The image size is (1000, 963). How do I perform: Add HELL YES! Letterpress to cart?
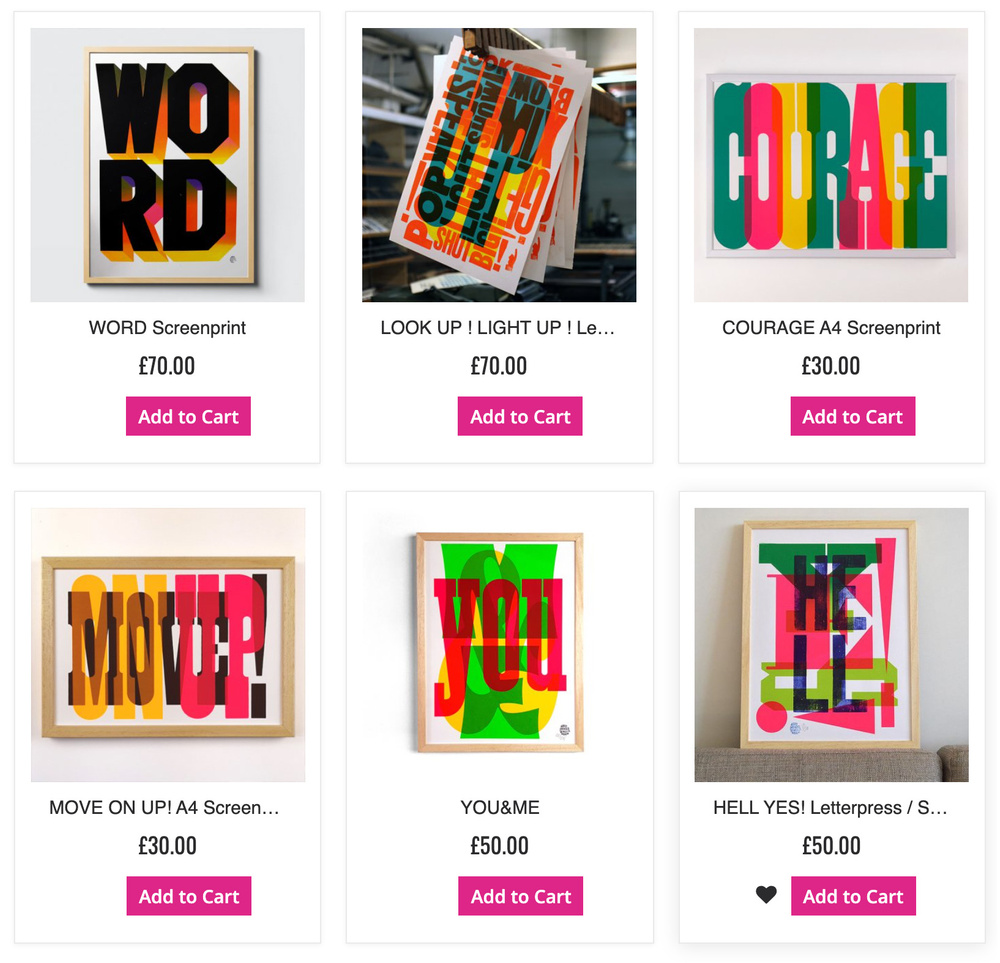click(x=853, y=895)
